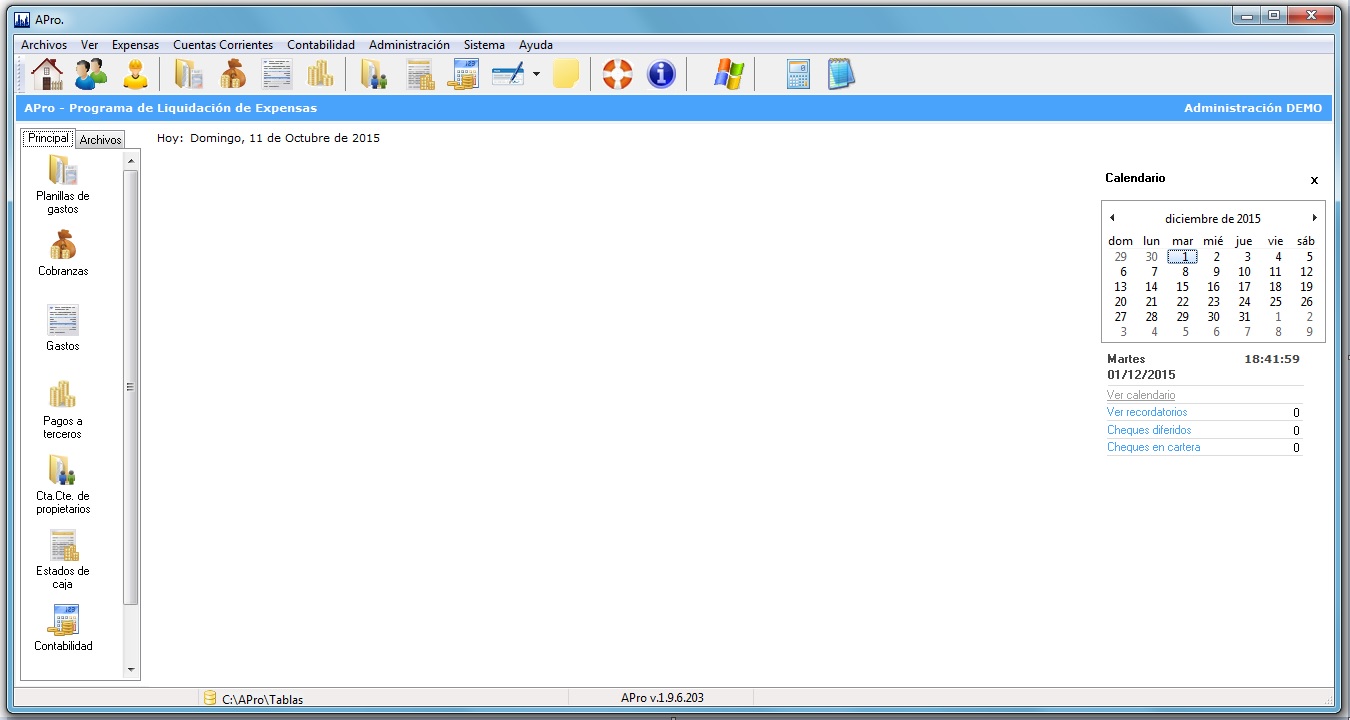Click the house icon in the toolbar

pos(46,74)
